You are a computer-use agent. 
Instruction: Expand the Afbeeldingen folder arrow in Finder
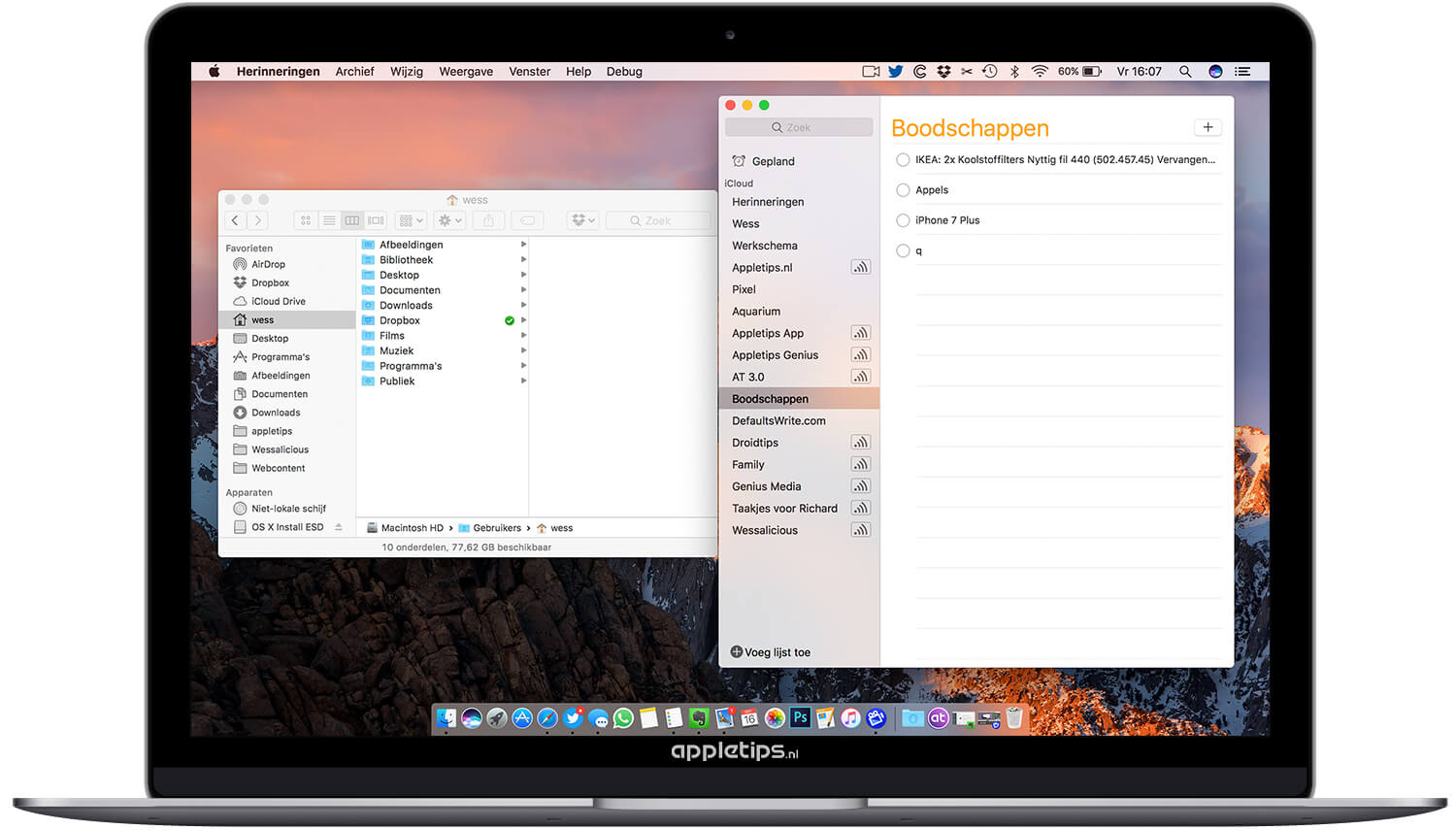(x=523, y=245)
